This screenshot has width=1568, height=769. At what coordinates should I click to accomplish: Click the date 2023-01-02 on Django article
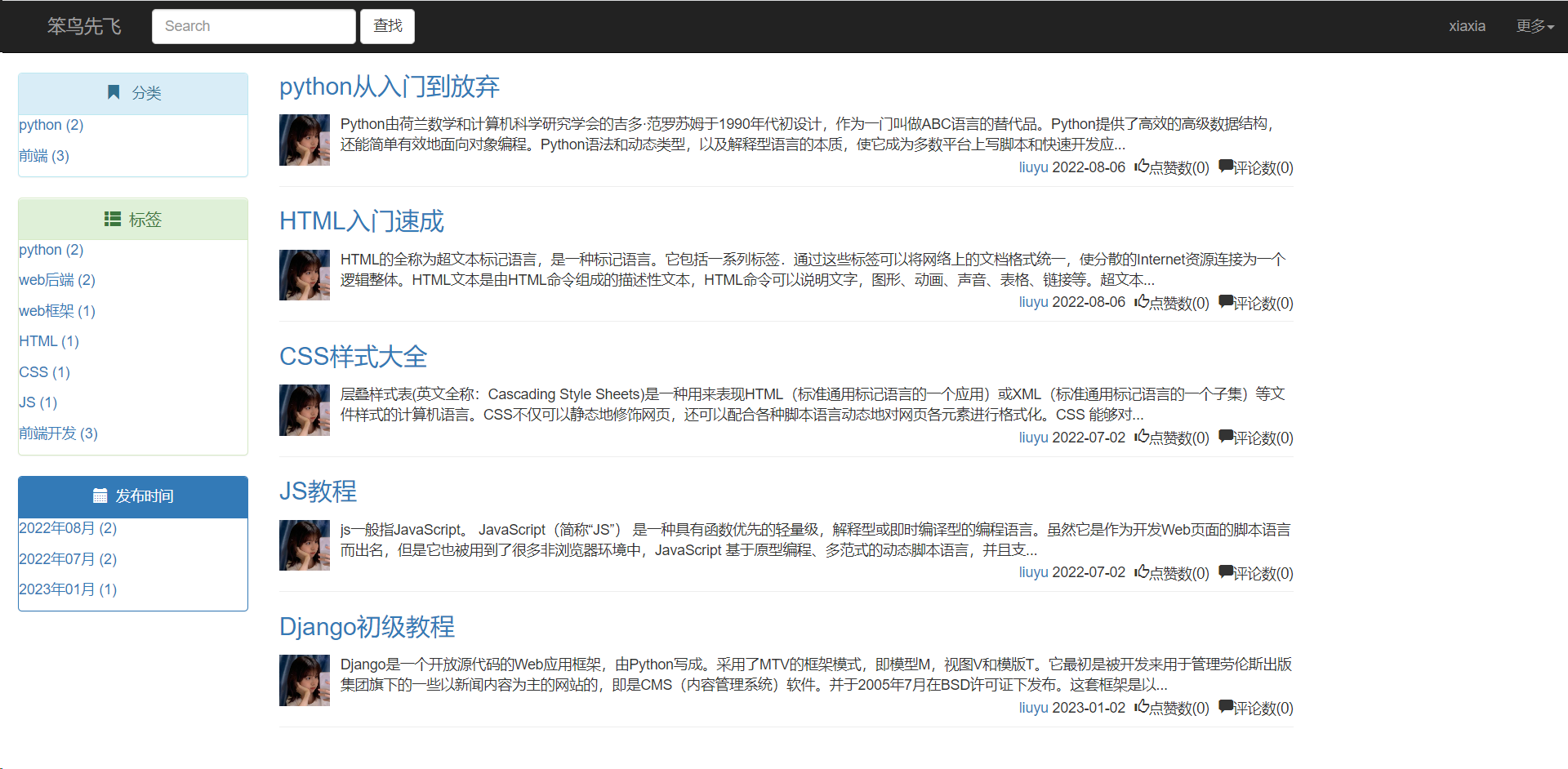(x=1089, y=708)
